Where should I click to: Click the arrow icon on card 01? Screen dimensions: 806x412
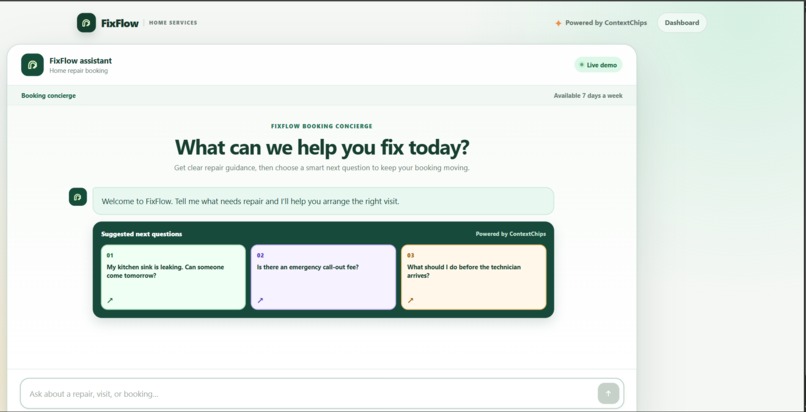(109, 301)
